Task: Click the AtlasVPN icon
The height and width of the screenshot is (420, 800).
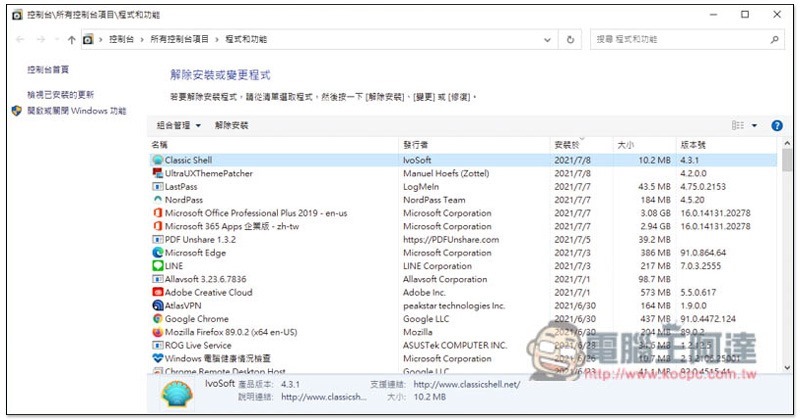Action: [158, 306]
